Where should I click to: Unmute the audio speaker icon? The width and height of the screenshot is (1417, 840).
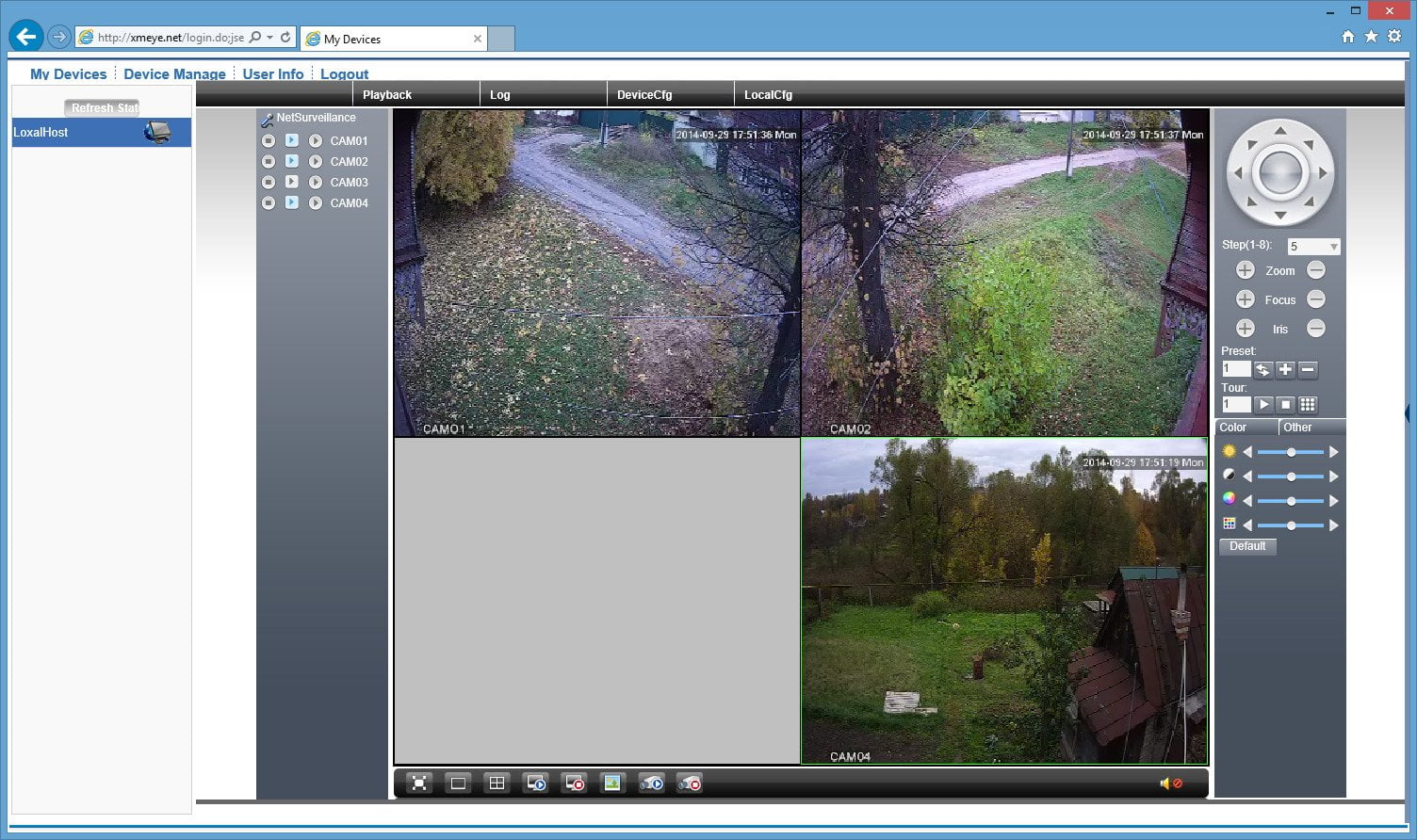pos(1171,783)
